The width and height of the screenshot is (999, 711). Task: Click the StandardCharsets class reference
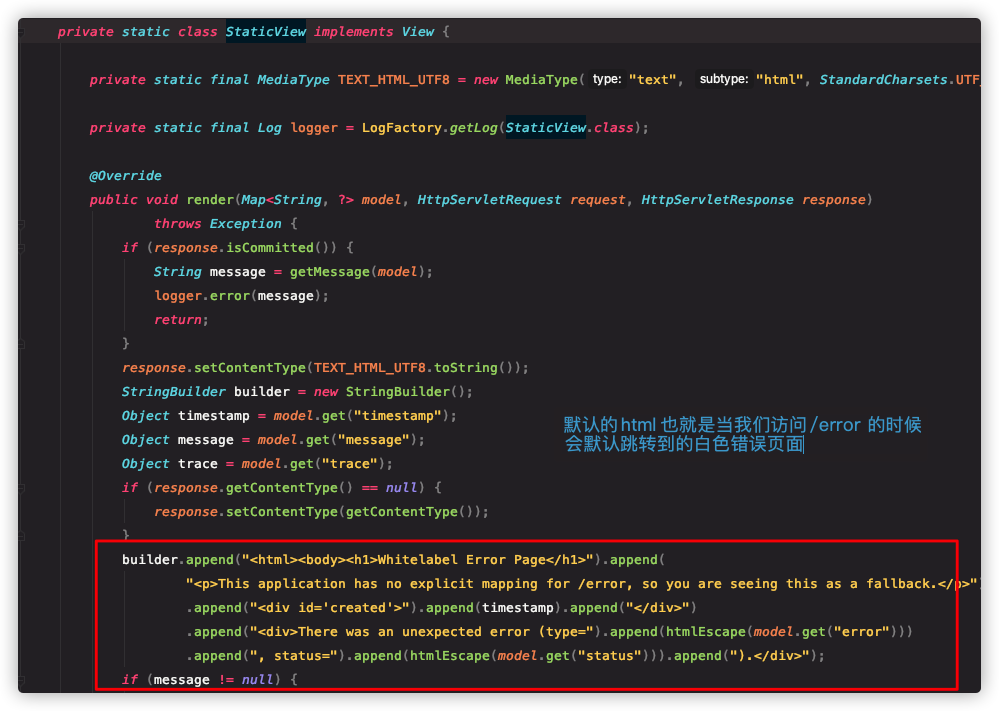point(883,80)
